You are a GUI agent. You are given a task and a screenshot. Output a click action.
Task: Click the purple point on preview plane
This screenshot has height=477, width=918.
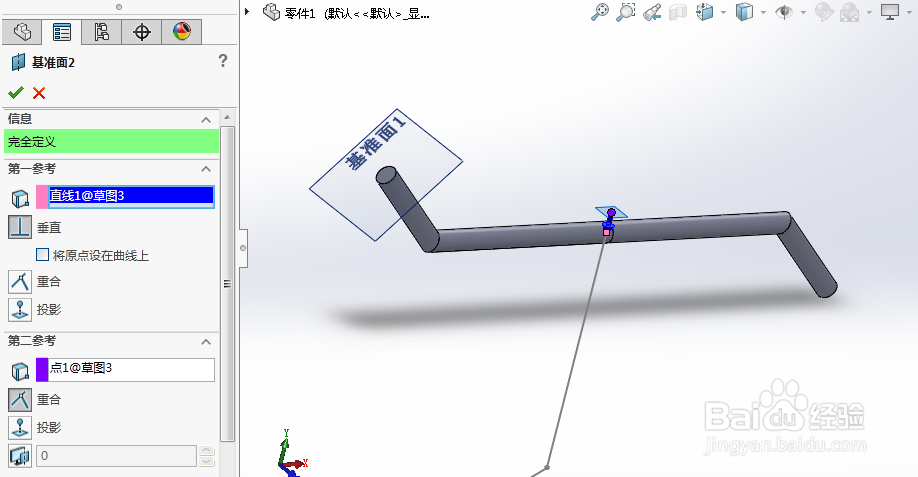tap(611, 212)
